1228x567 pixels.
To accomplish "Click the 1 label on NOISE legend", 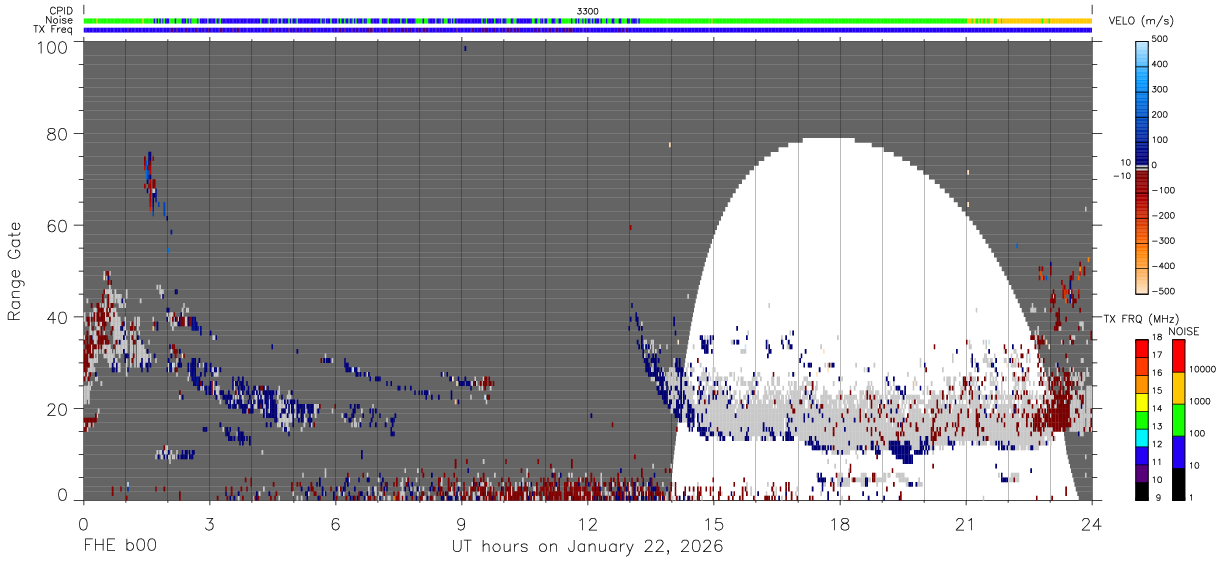I will (1190, 498).
